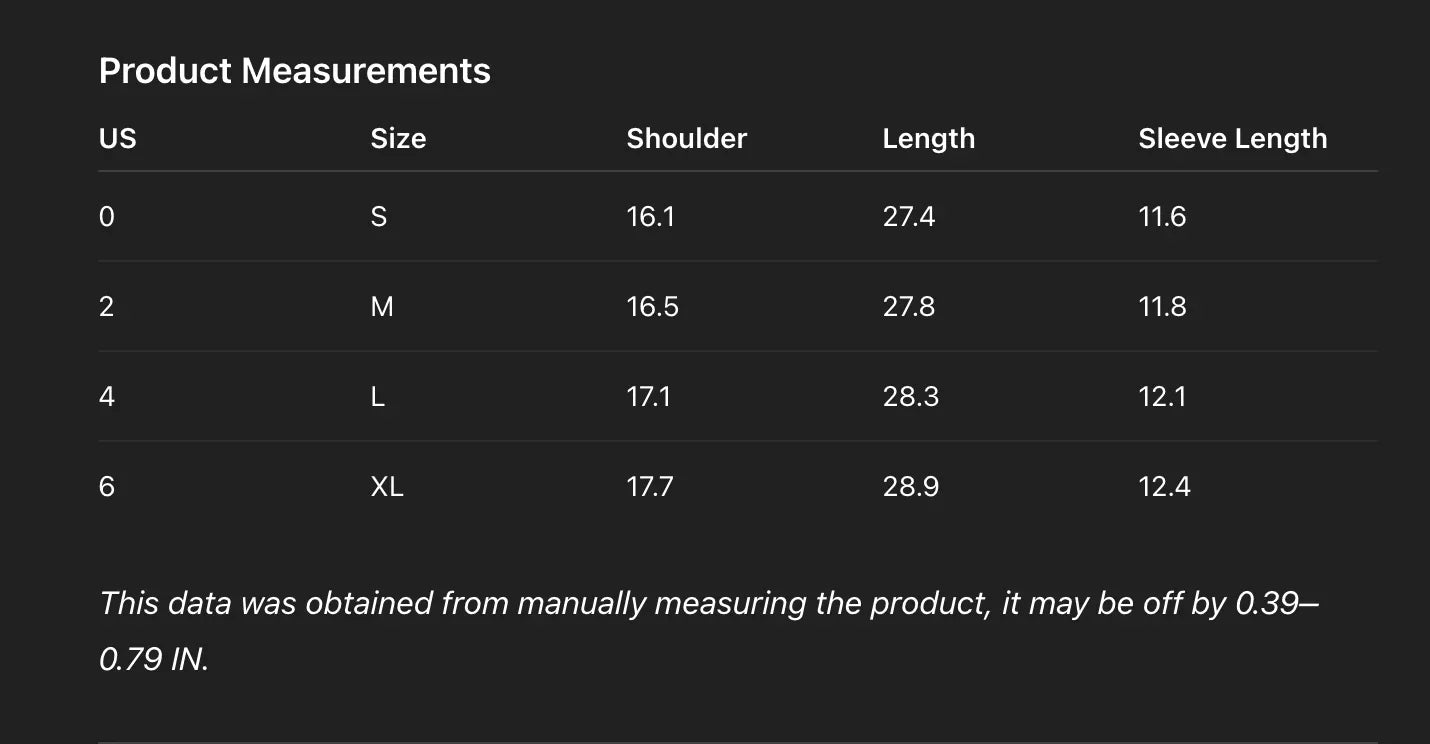1430x744 pixels.
Task: Click the Size column header
Action: coord(398,138)
